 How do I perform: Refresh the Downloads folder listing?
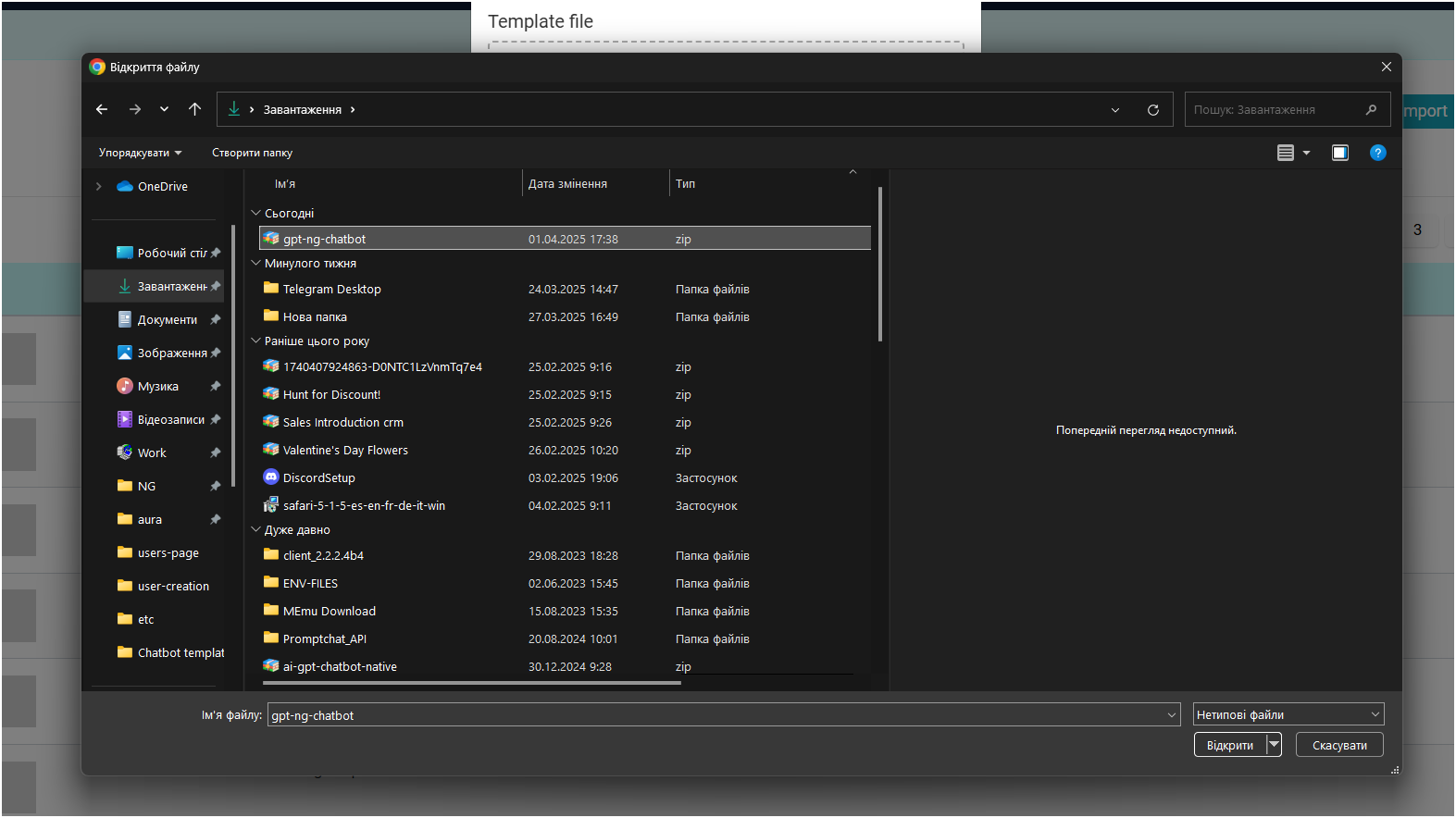coord(1152,110)
